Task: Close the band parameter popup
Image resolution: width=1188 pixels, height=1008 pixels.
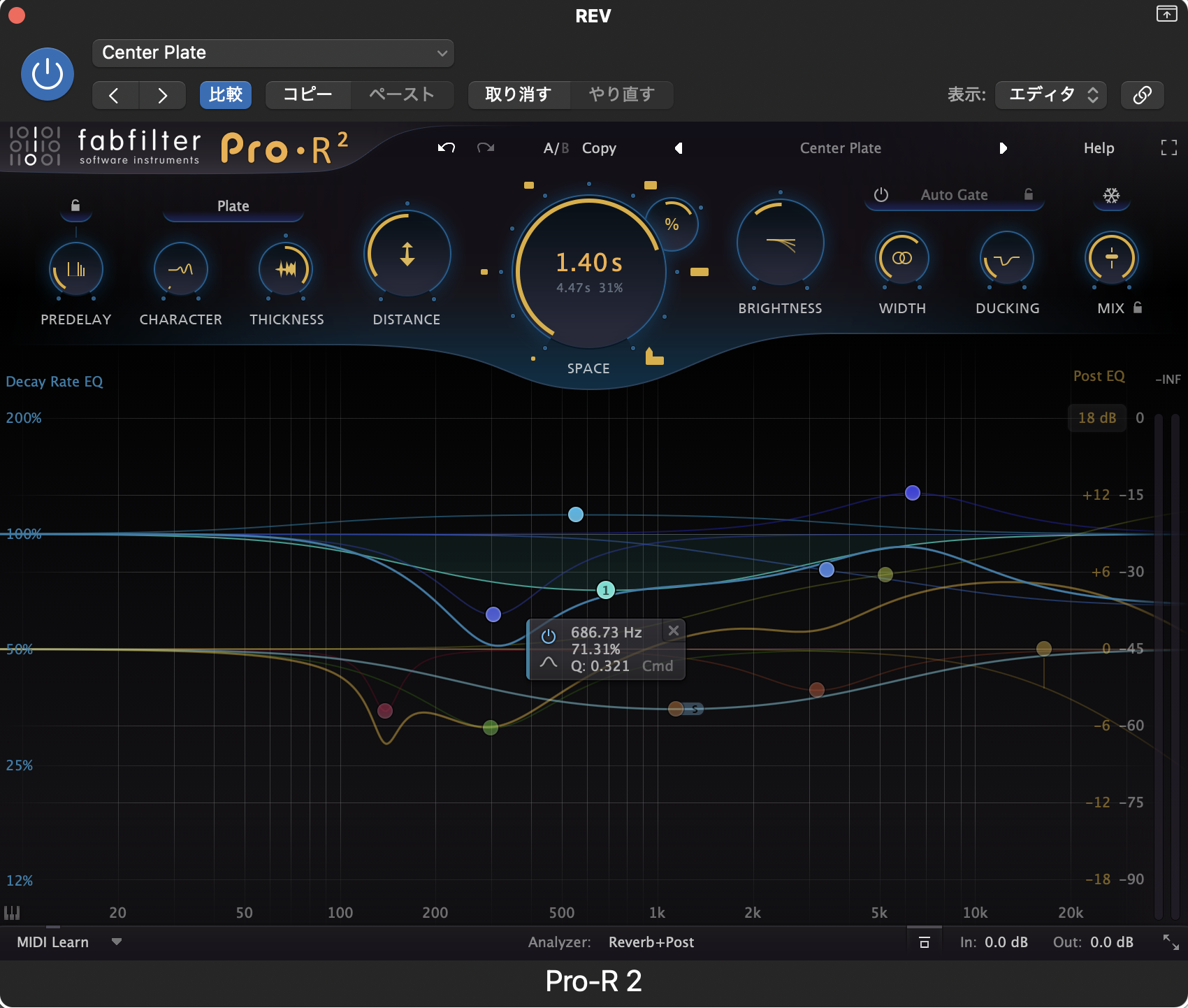Action: click(x=674, y=631)
